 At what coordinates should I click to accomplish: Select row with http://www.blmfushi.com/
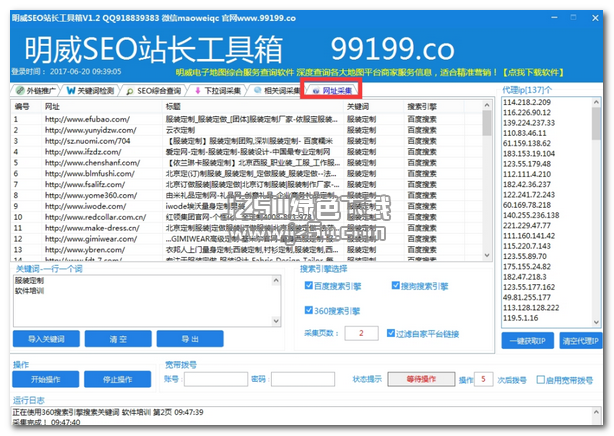247,174
